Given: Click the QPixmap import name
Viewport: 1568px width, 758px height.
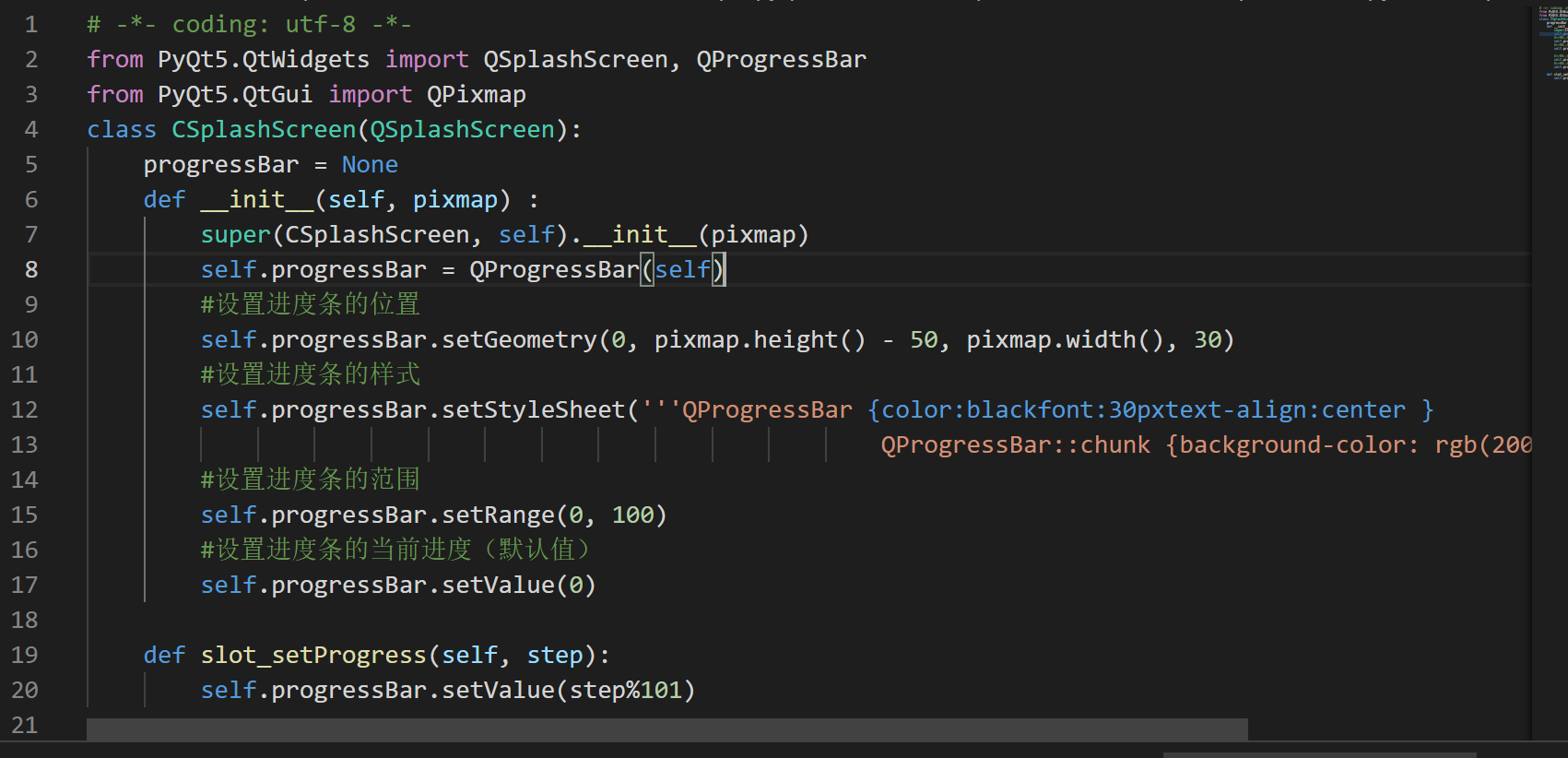Looking at the screenshot, I should click(477, 94).
